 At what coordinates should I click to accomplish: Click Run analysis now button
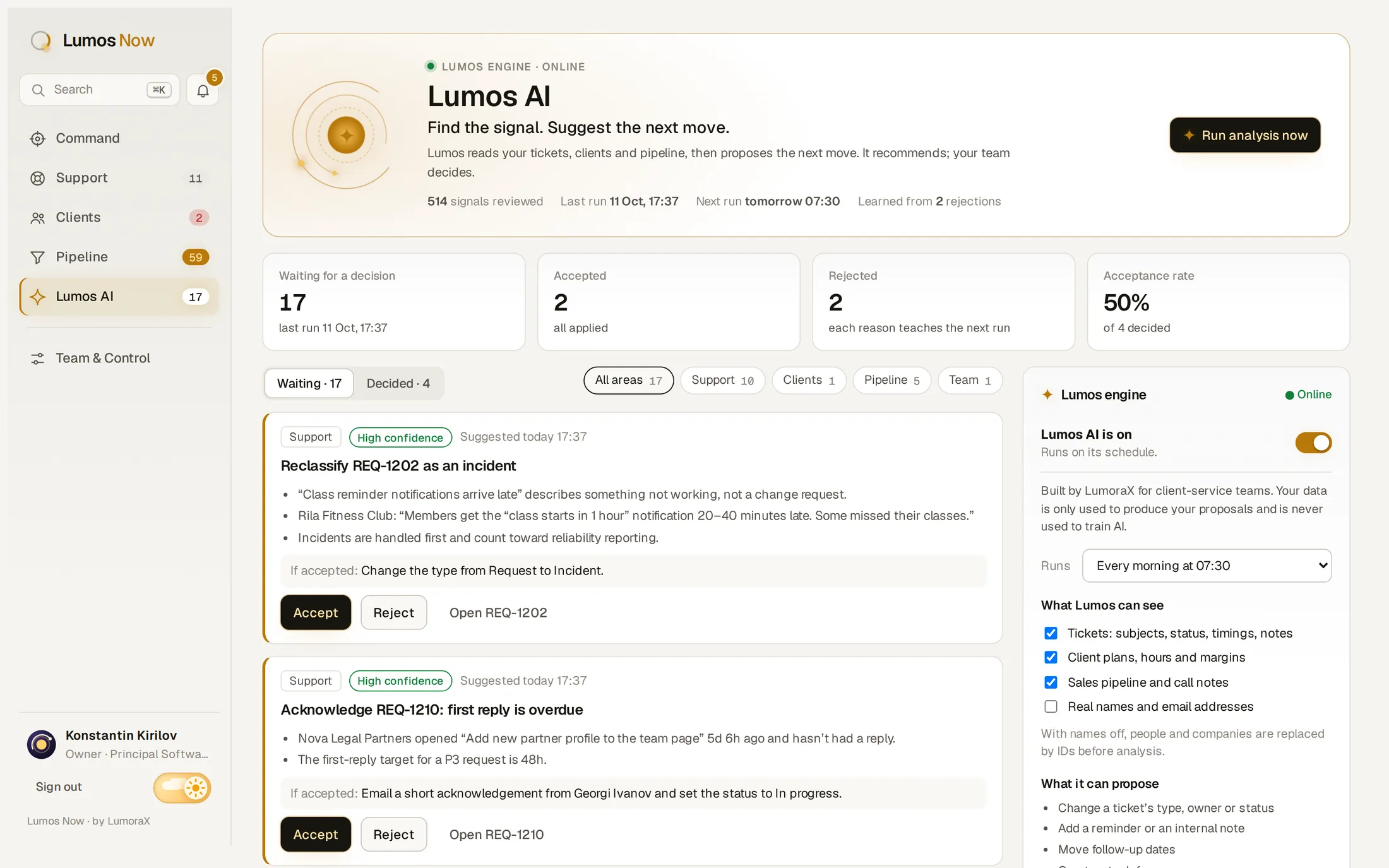coord(1245,135)
